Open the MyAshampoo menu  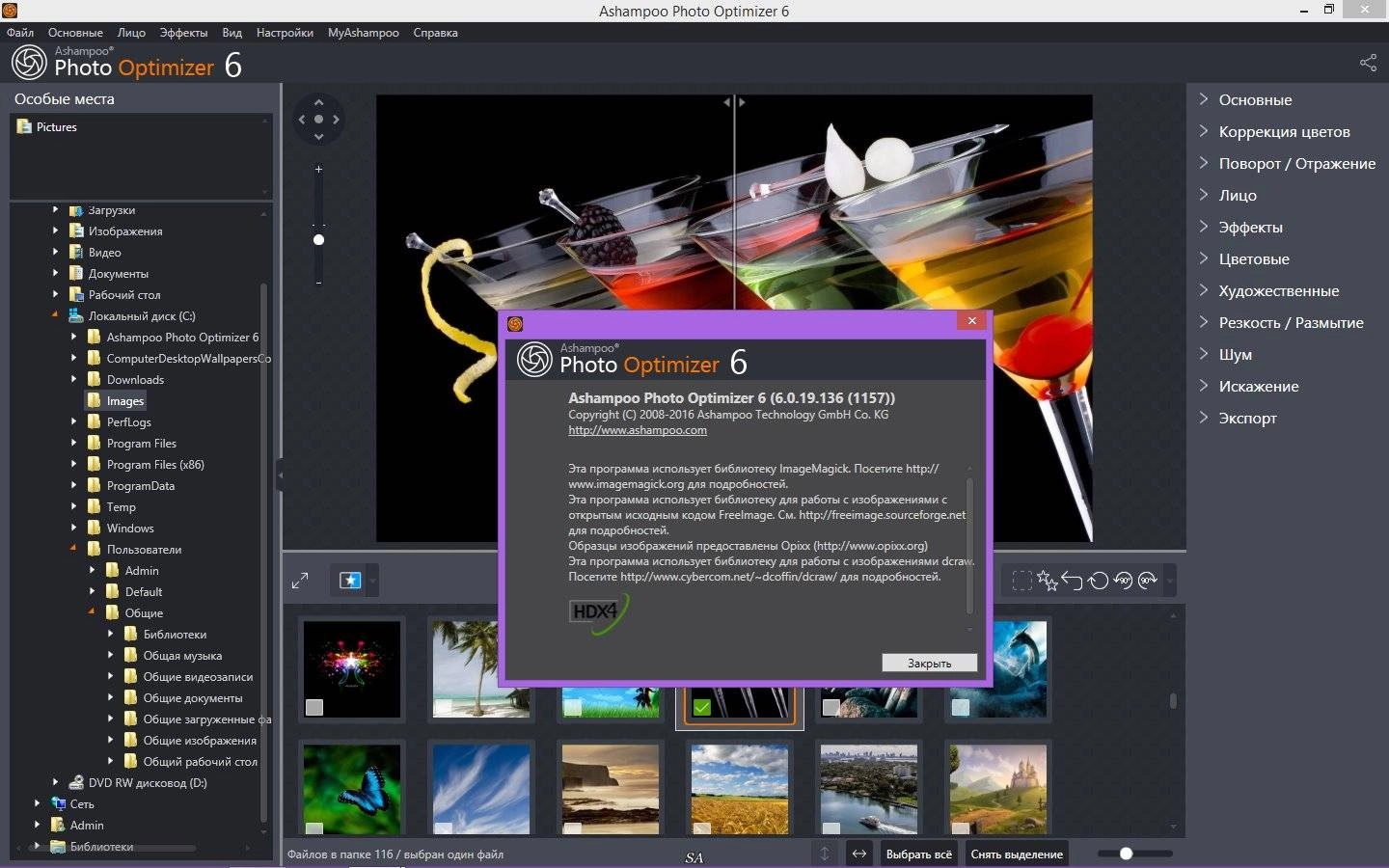point(363,32)
